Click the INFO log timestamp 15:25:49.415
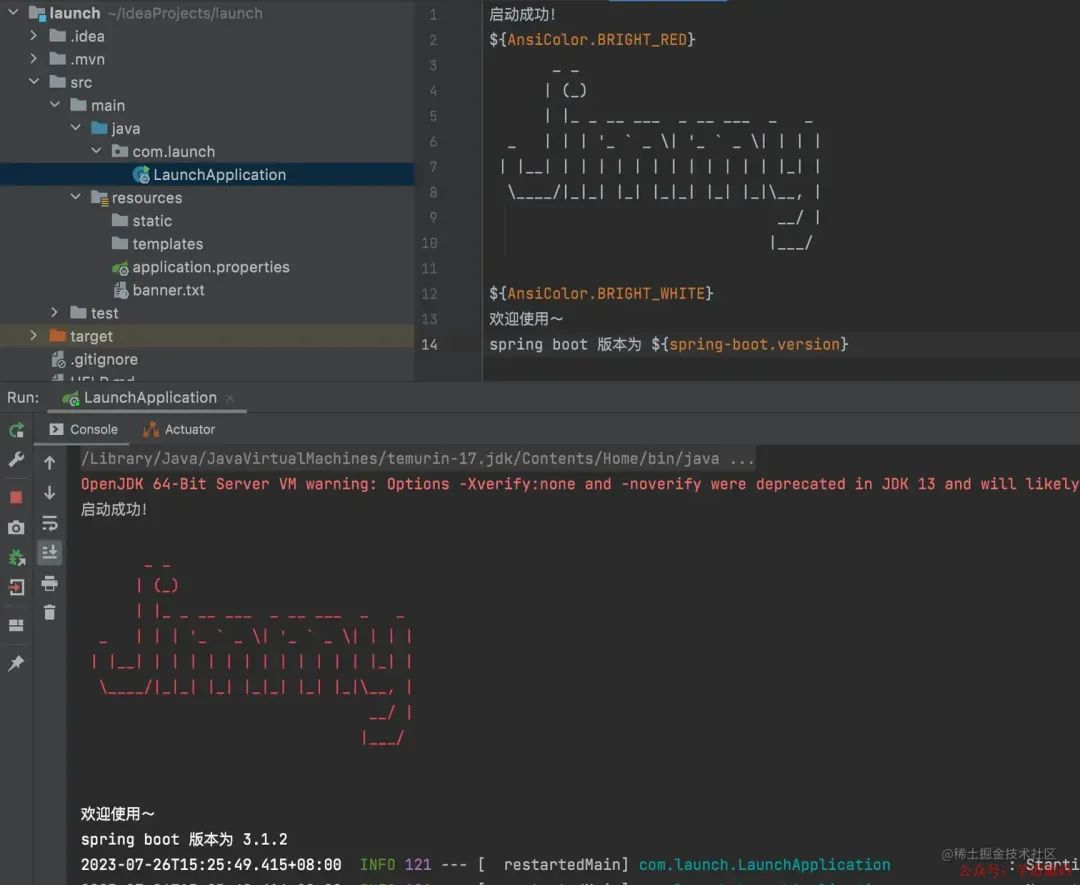Viewport: 1080px width, 885px height. pyautogui.click(x=211, y=864)
